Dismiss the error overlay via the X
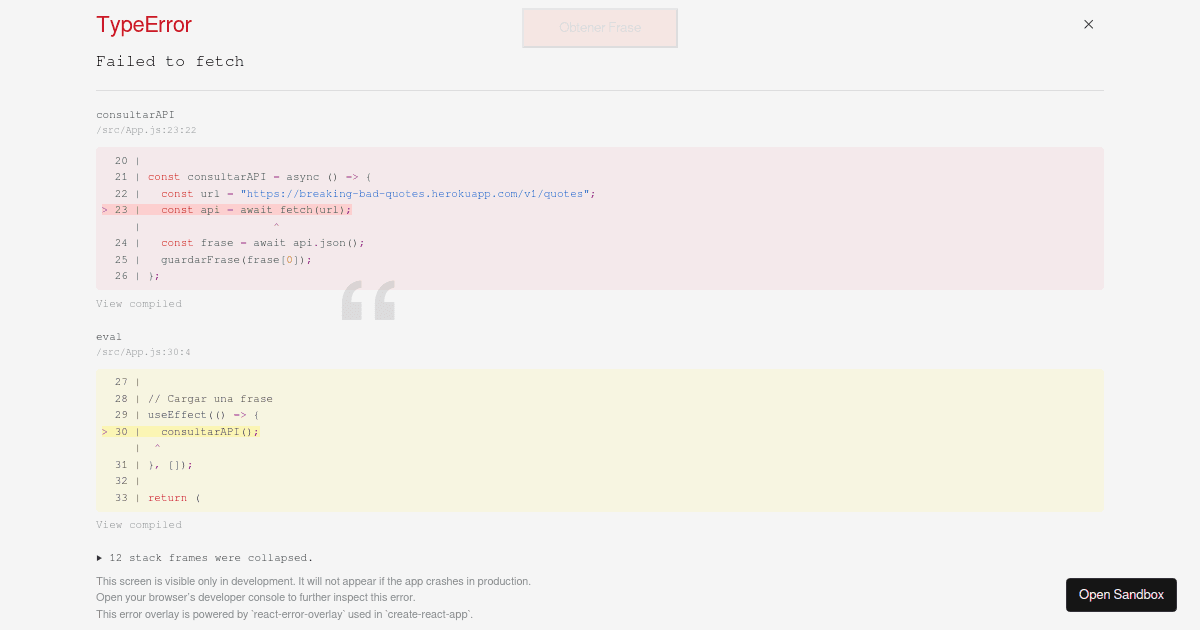The image size is (1200, 630). pyautogui.click(x=1088, y=24)
